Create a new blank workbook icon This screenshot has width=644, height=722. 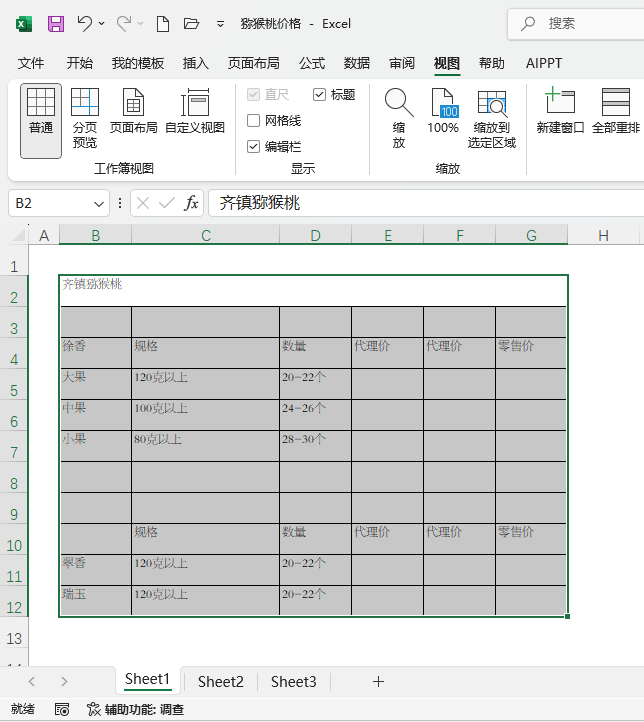162,23
